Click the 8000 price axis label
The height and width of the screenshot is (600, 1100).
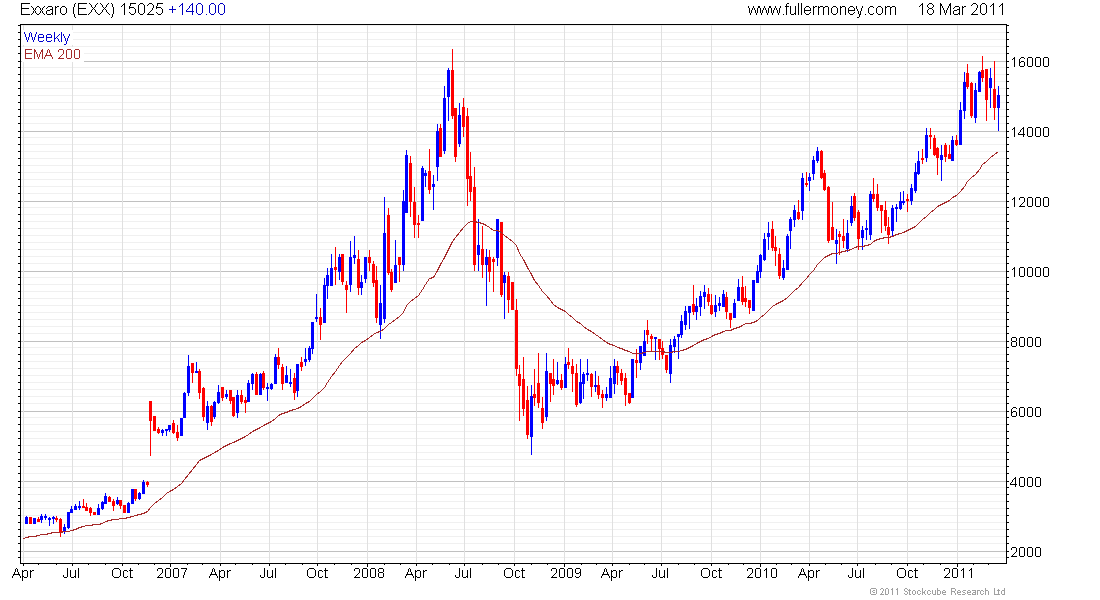[x=1026, y=342]
